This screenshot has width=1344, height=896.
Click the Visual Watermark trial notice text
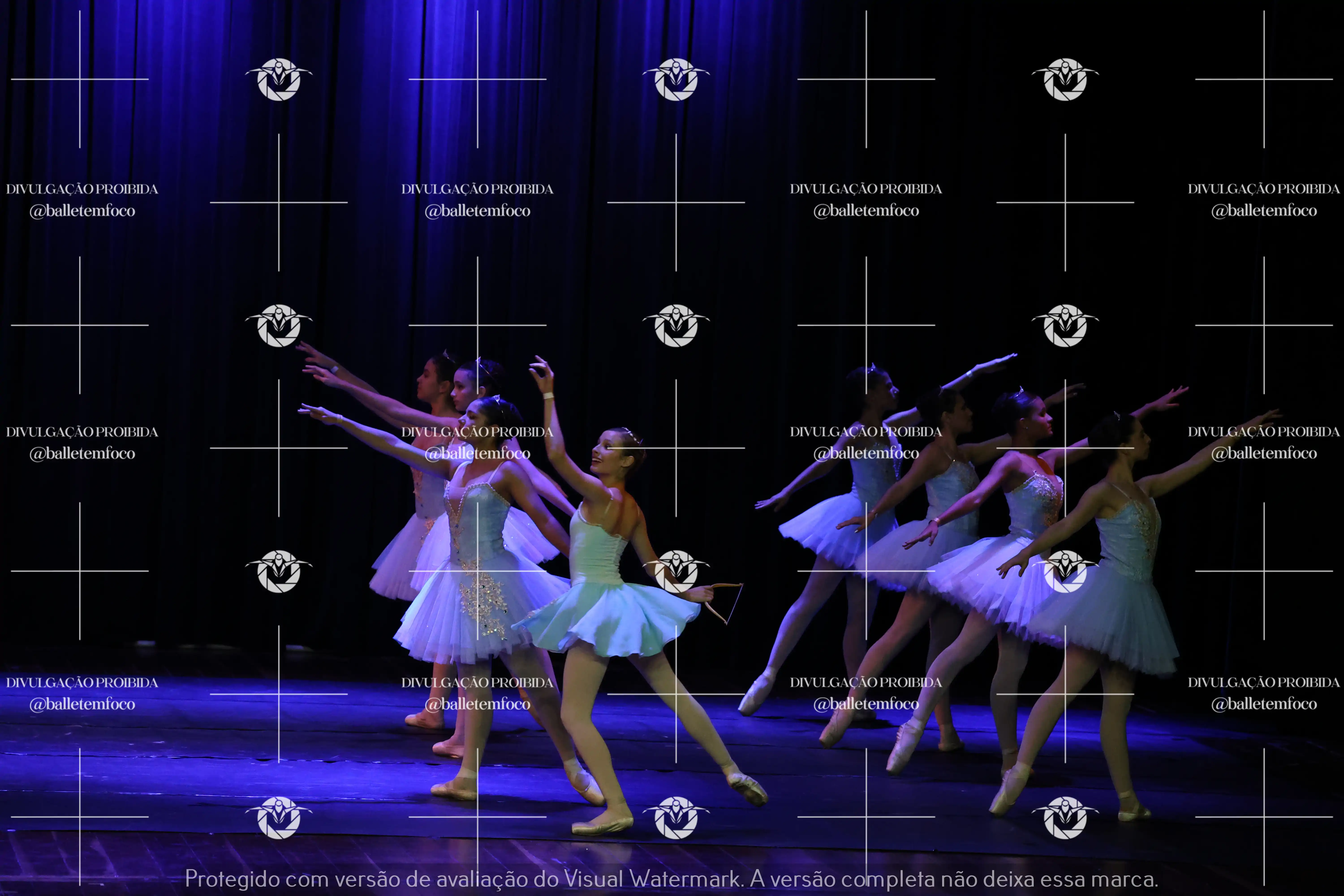pyautogui.click(x=671, y=878)
